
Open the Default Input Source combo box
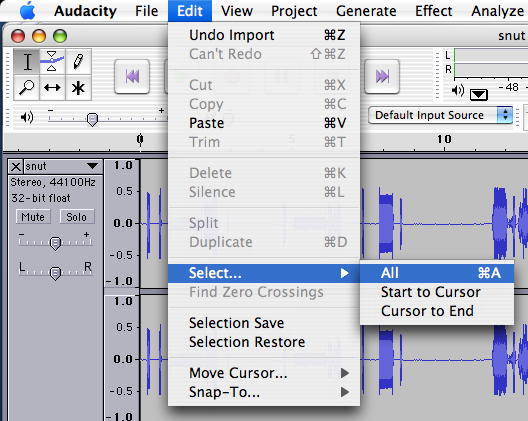tap(440, 115)
